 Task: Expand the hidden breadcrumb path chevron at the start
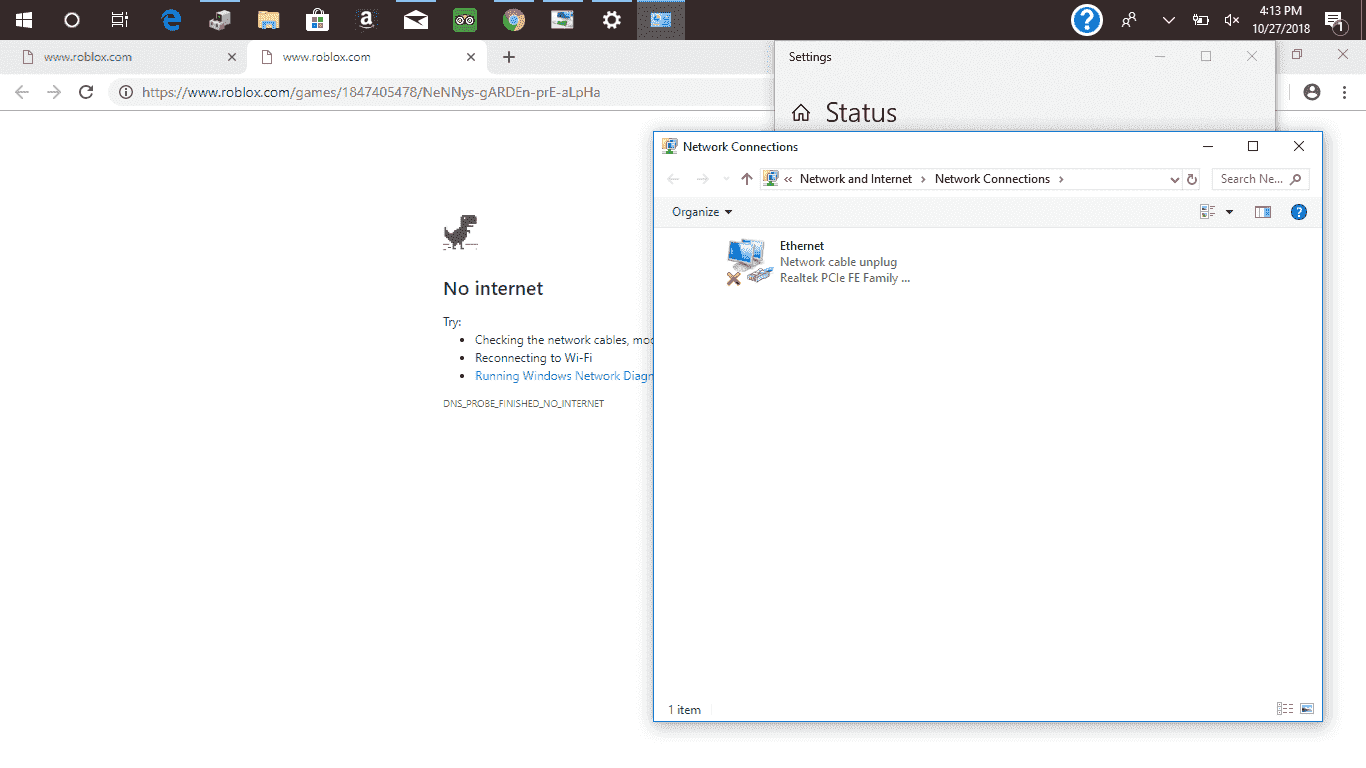(788, 179)
